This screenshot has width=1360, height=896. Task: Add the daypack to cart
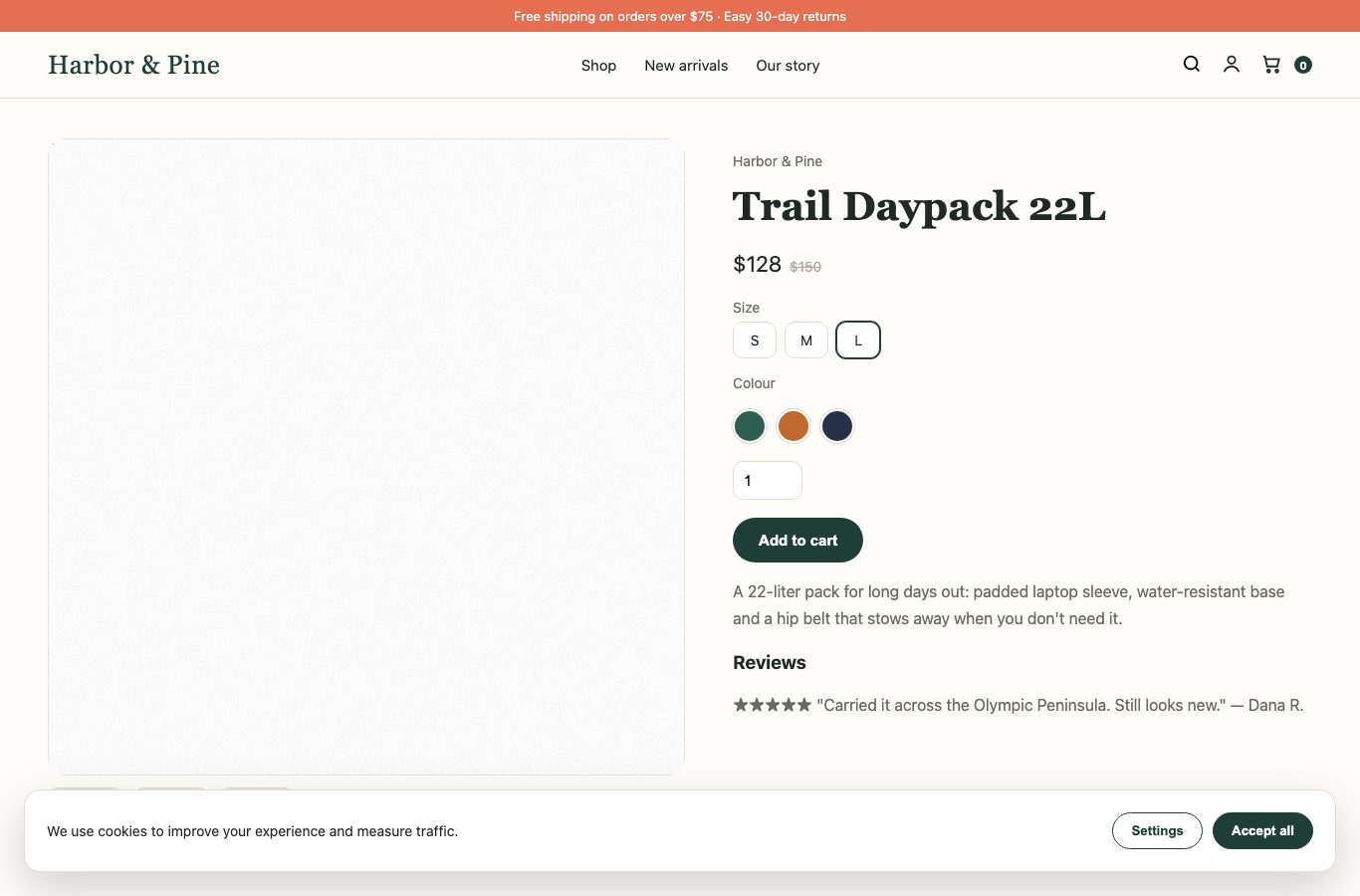797,540
